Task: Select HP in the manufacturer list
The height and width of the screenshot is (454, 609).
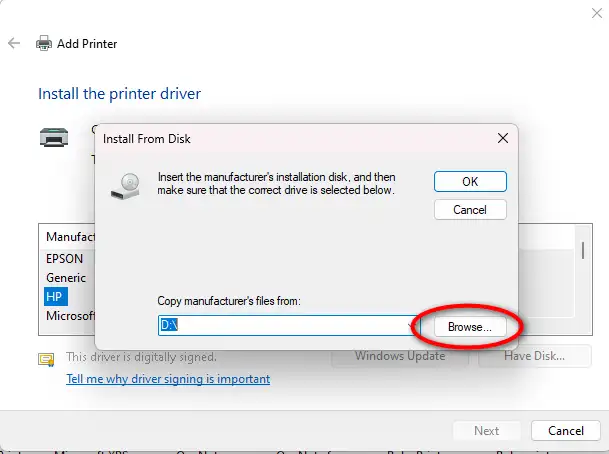Action: pos(56,297)
